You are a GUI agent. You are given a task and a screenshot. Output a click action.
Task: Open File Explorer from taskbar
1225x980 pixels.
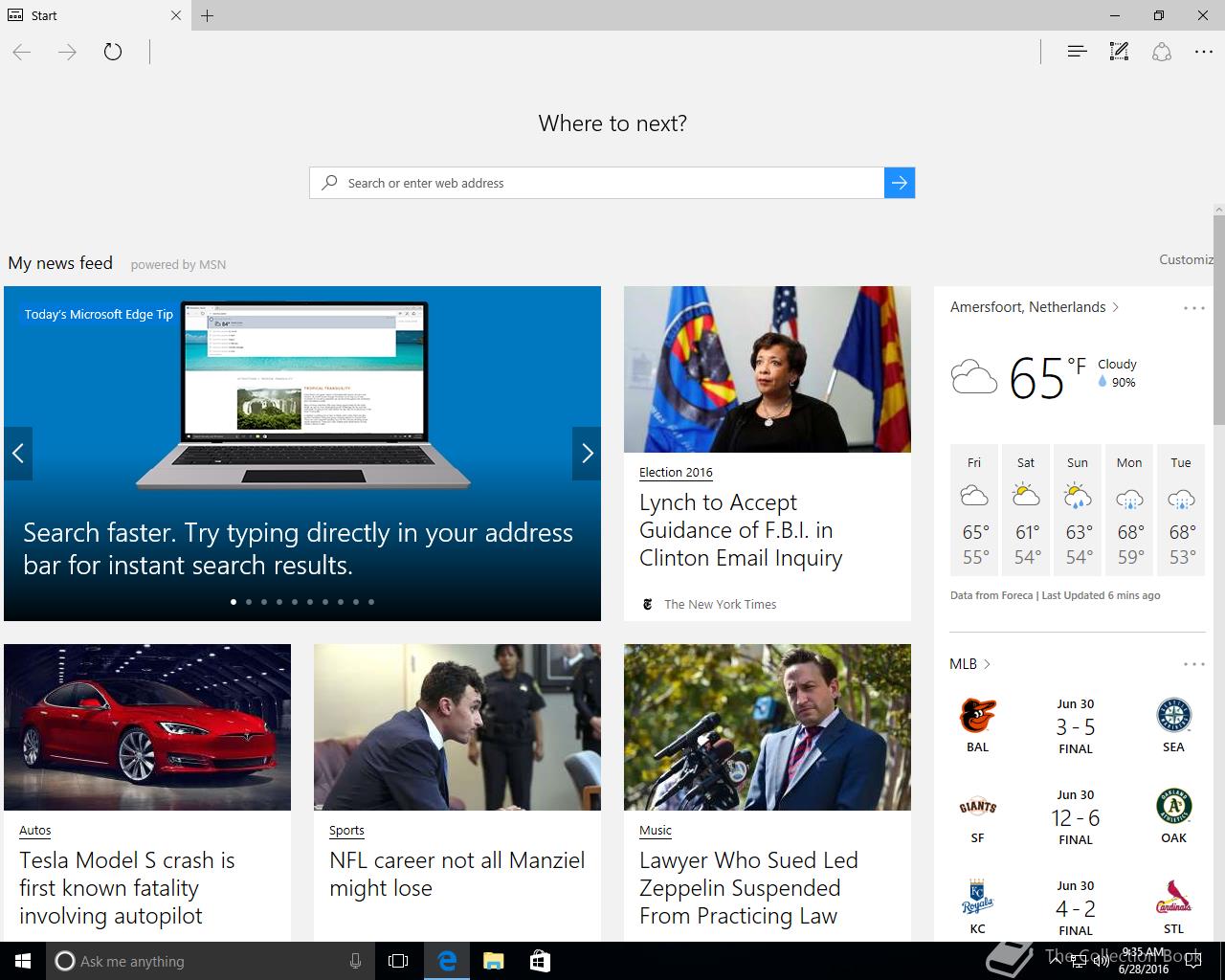click(x=493, y=961)
